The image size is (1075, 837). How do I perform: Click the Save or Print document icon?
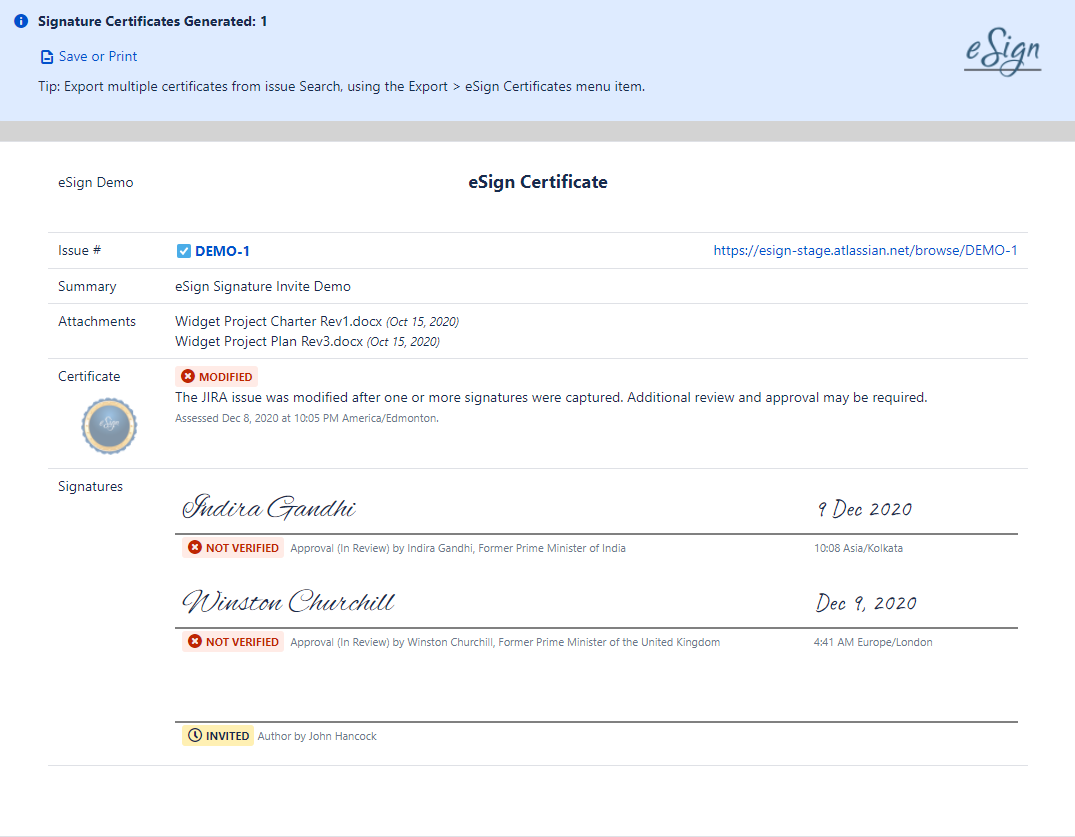pyautogui.click(x=46, y=57)
